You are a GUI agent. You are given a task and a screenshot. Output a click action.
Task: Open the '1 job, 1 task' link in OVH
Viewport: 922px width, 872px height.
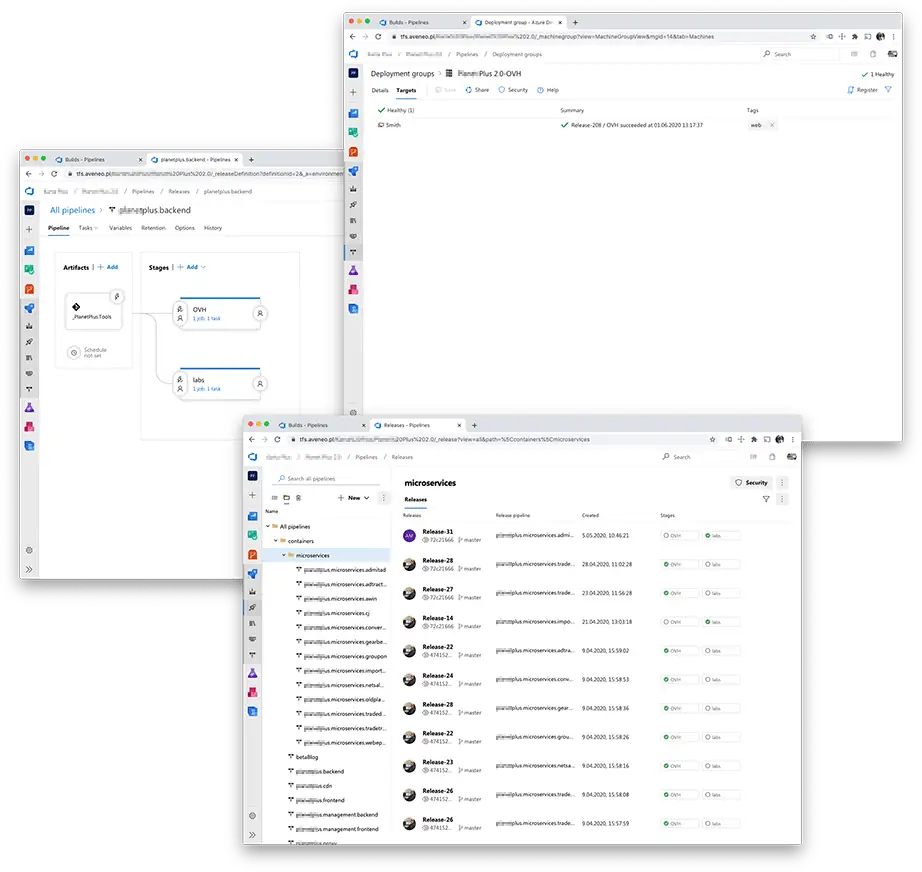point(207,319)
